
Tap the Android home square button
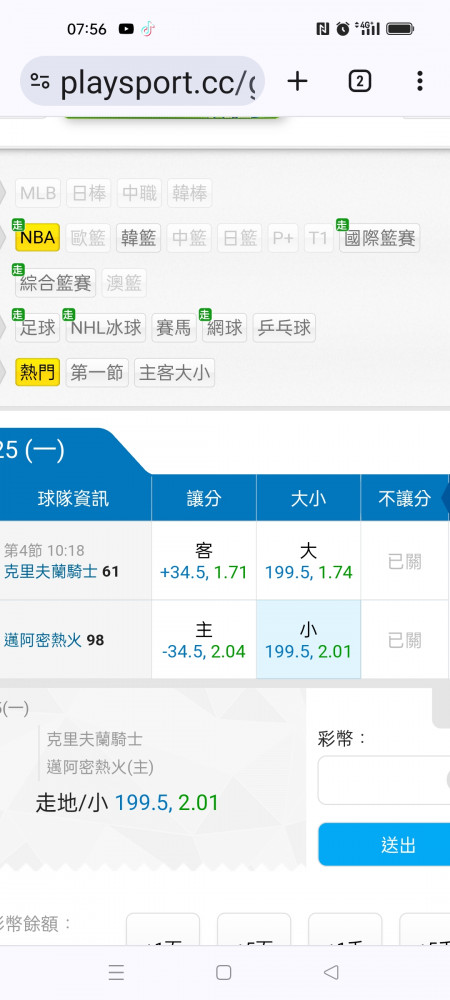point(224,972)
